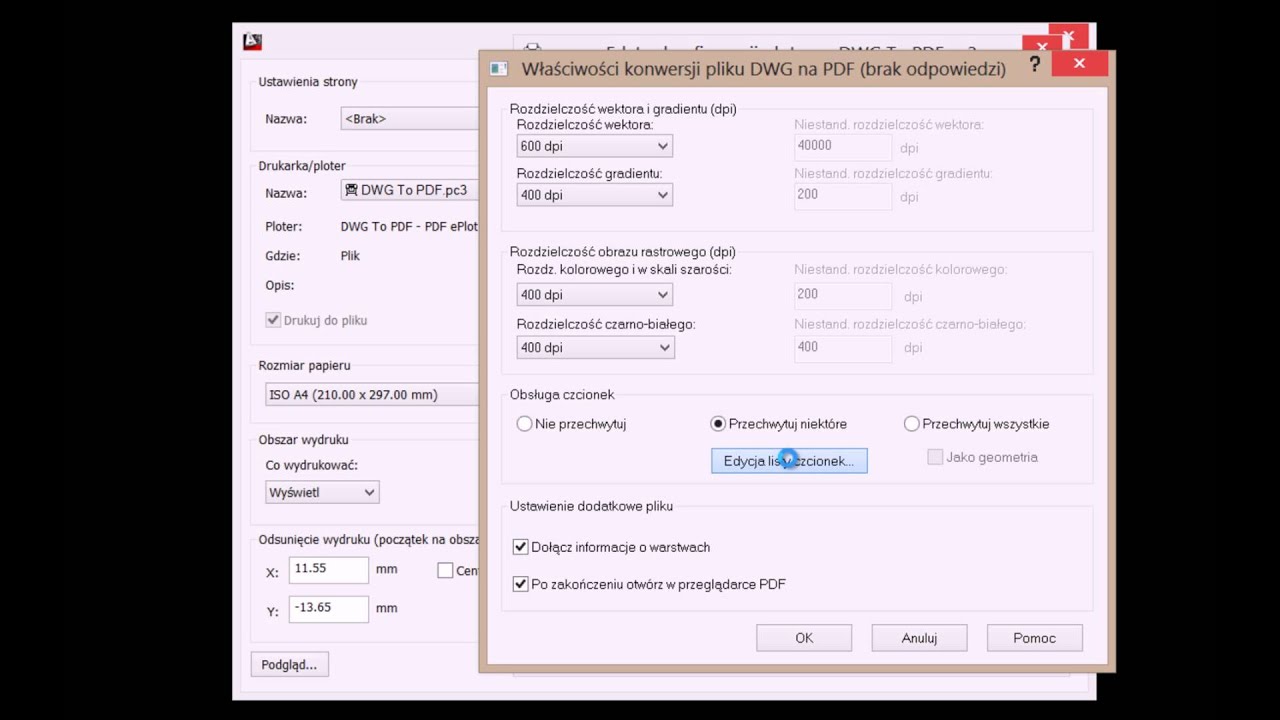The width and height of the screenshot is (1280, 720).
Task: Click Niestand. rozdzielczość wektora field 40000
Action: 843,146
